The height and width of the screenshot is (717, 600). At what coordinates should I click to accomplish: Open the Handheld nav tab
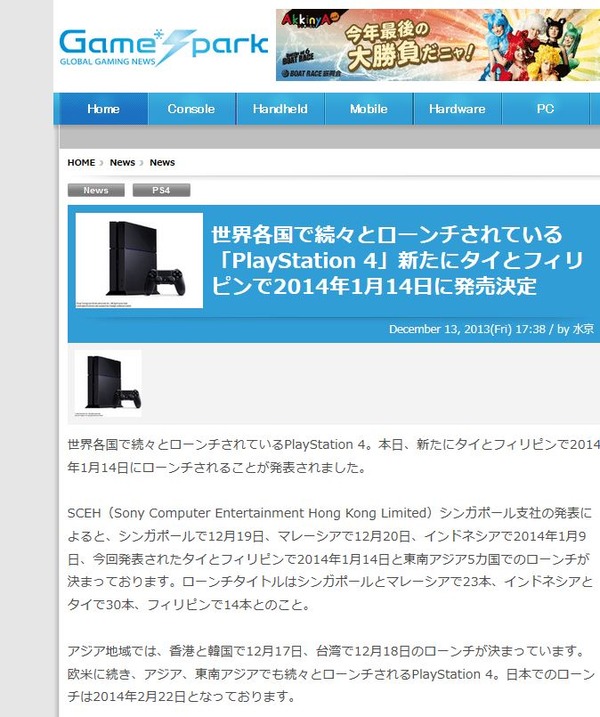280,109
